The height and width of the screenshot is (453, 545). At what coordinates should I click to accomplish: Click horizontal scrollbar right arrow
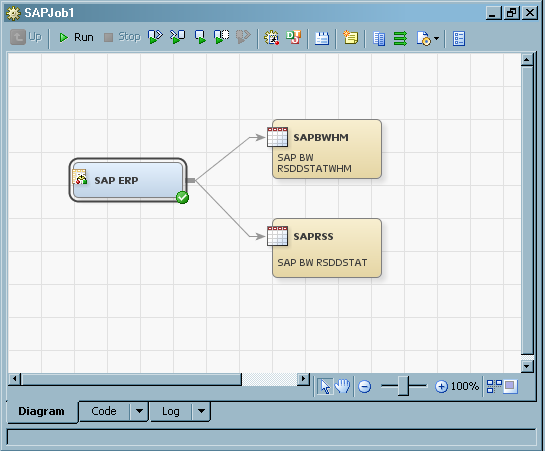click(303, 379)
